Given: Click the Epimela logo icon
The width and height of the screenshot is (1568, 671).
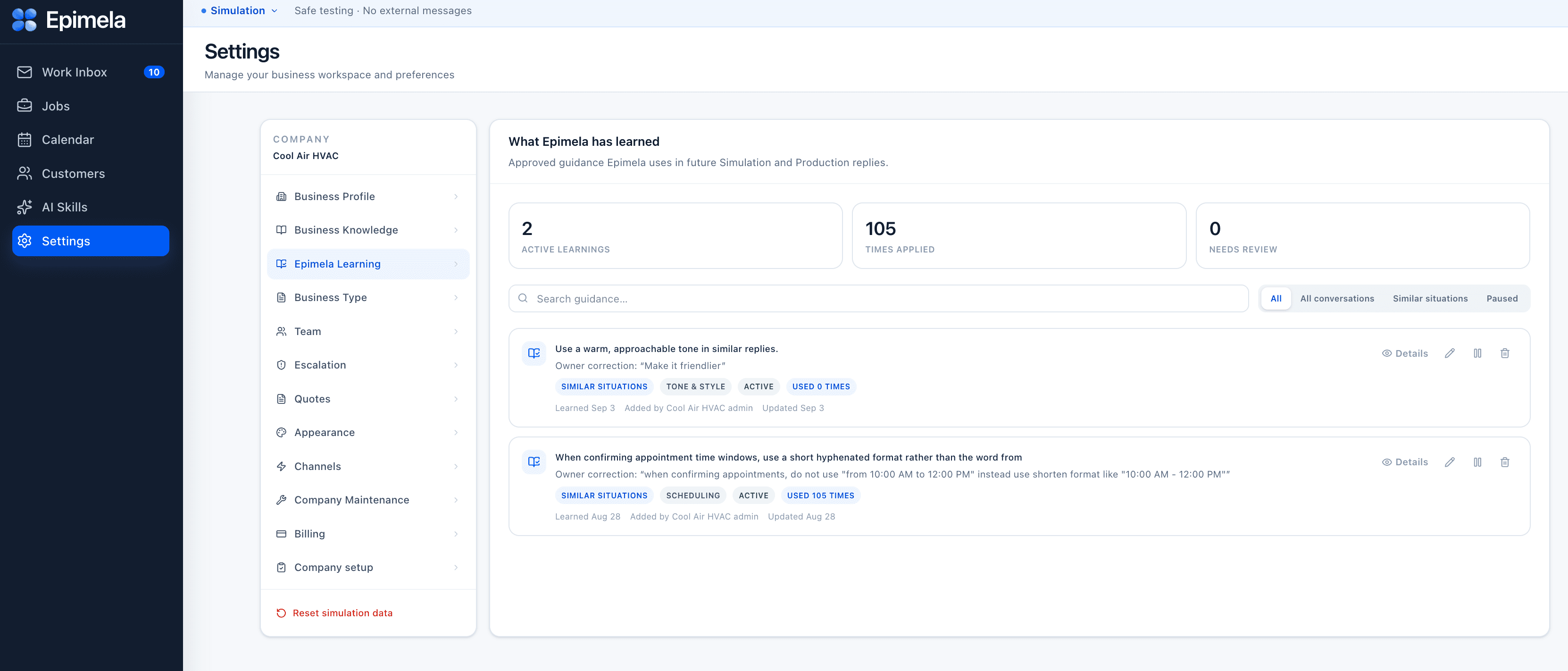Looking at the screenshot, I should [25, 20].
